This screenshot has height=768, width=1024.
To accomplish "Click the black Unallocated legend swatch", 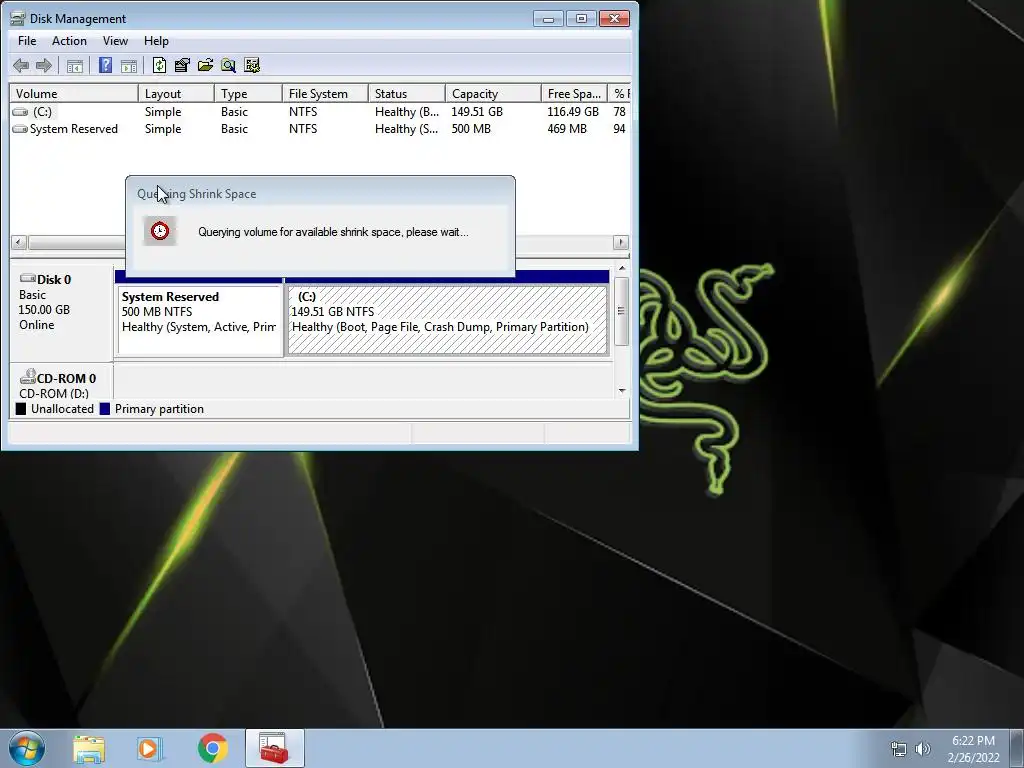I will [x=21, y=409].
